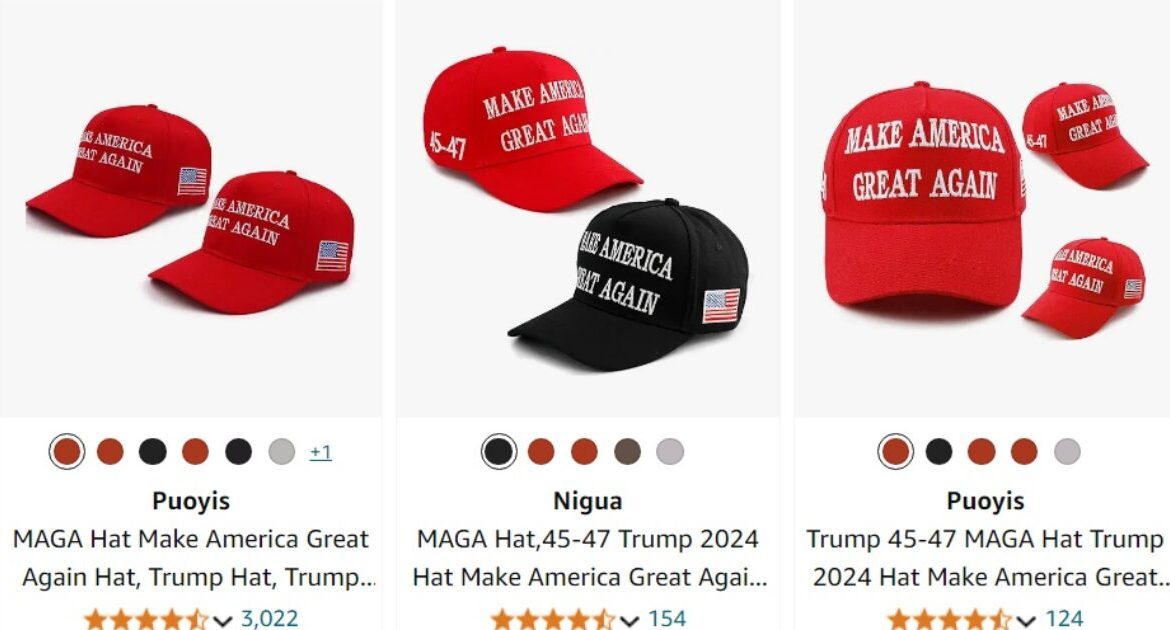This screenshot has width=1170, height=630.
Task: Select the grey swatch on first Puoyis hat
Action: [x=281, y=452]
